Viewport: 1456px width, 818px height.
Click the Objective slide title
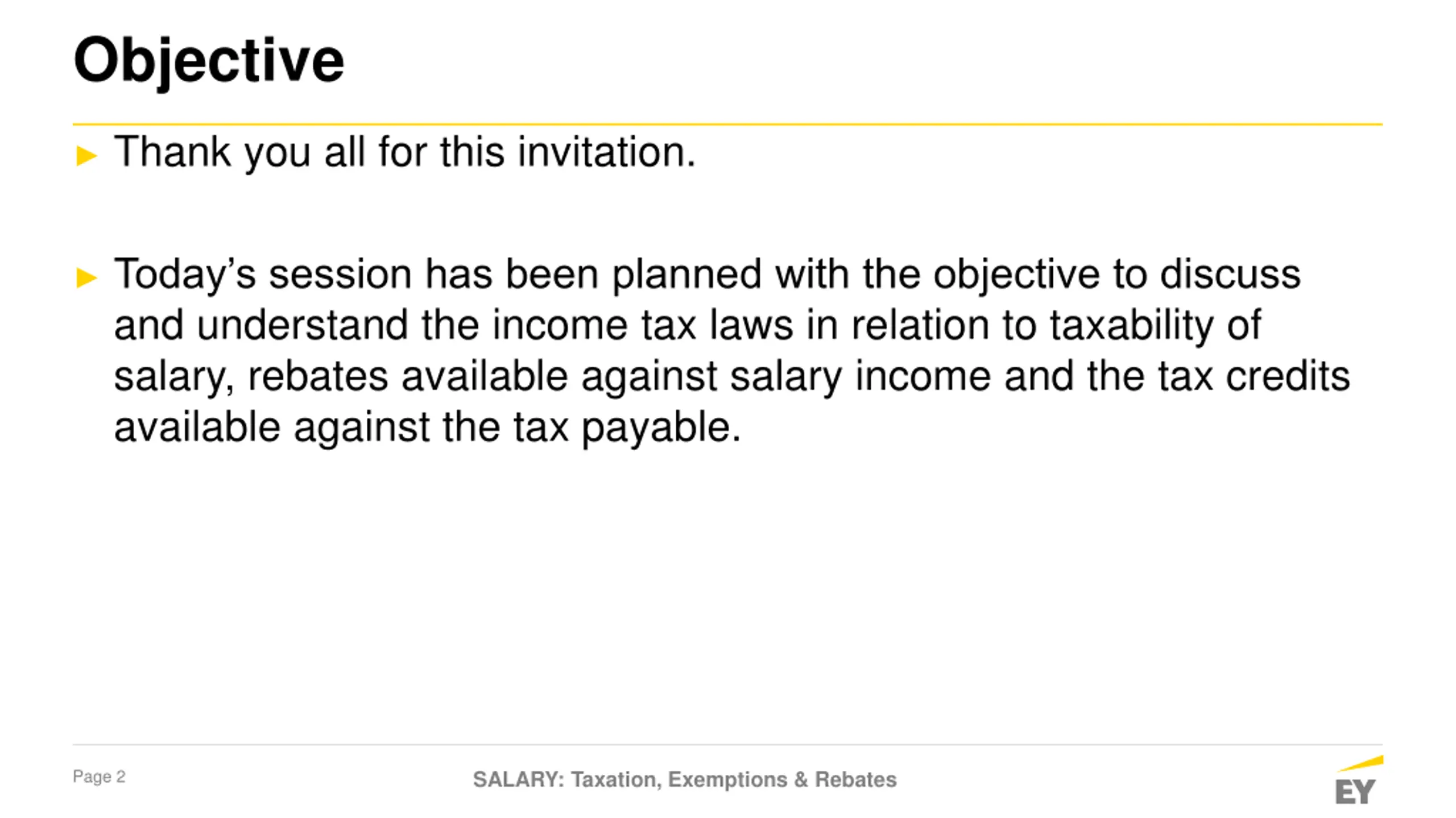coord(209,61)
